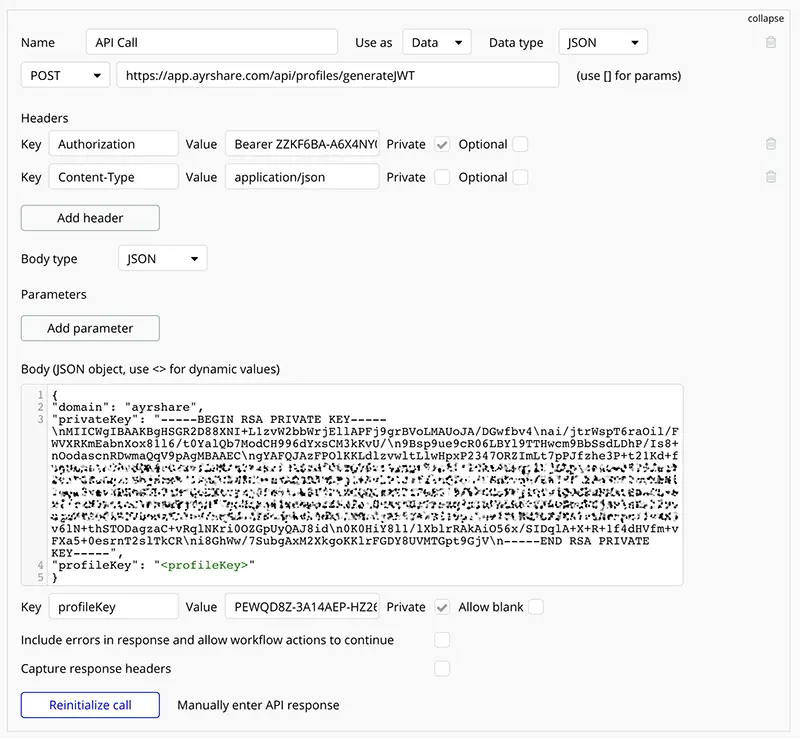Expand the Data type JSON dropdown

603,43
